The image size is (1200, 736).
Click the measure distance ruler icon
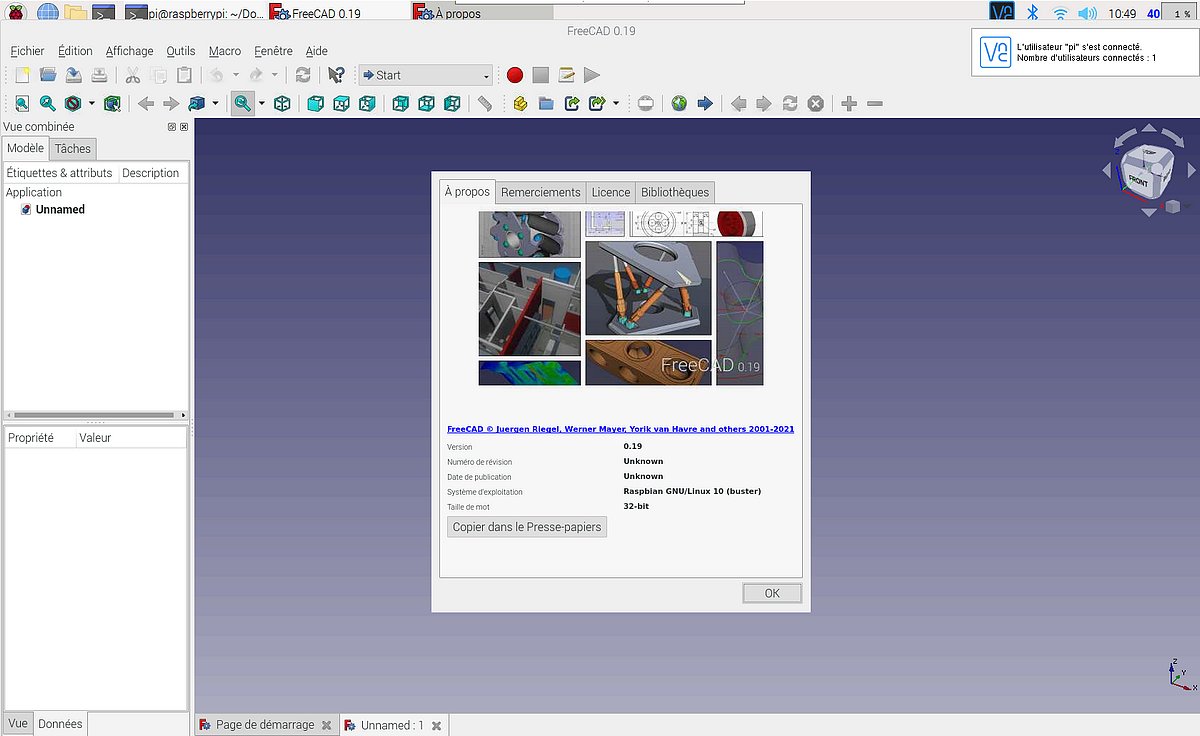tap(485, 103)
